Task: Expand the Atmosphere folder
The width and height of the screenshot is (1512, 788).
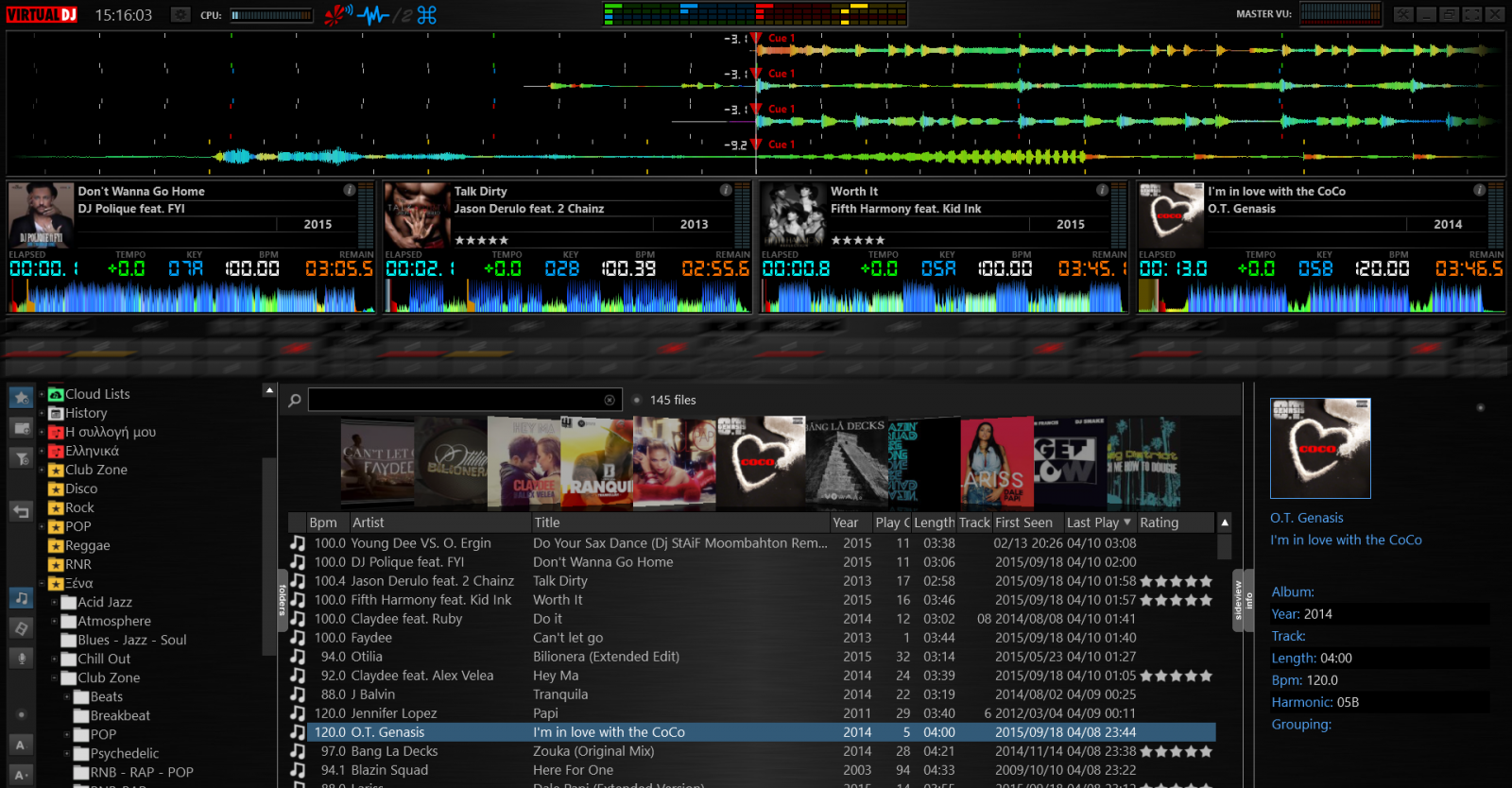Action: point(54,621)
